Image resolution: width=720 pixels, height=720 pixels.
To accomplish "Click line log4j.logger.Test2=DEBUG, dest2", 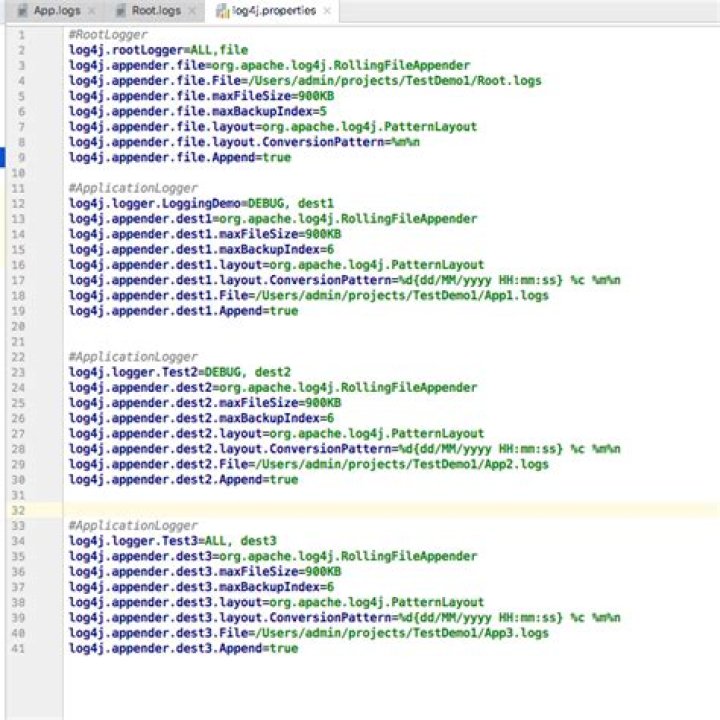I will point(180,372).
